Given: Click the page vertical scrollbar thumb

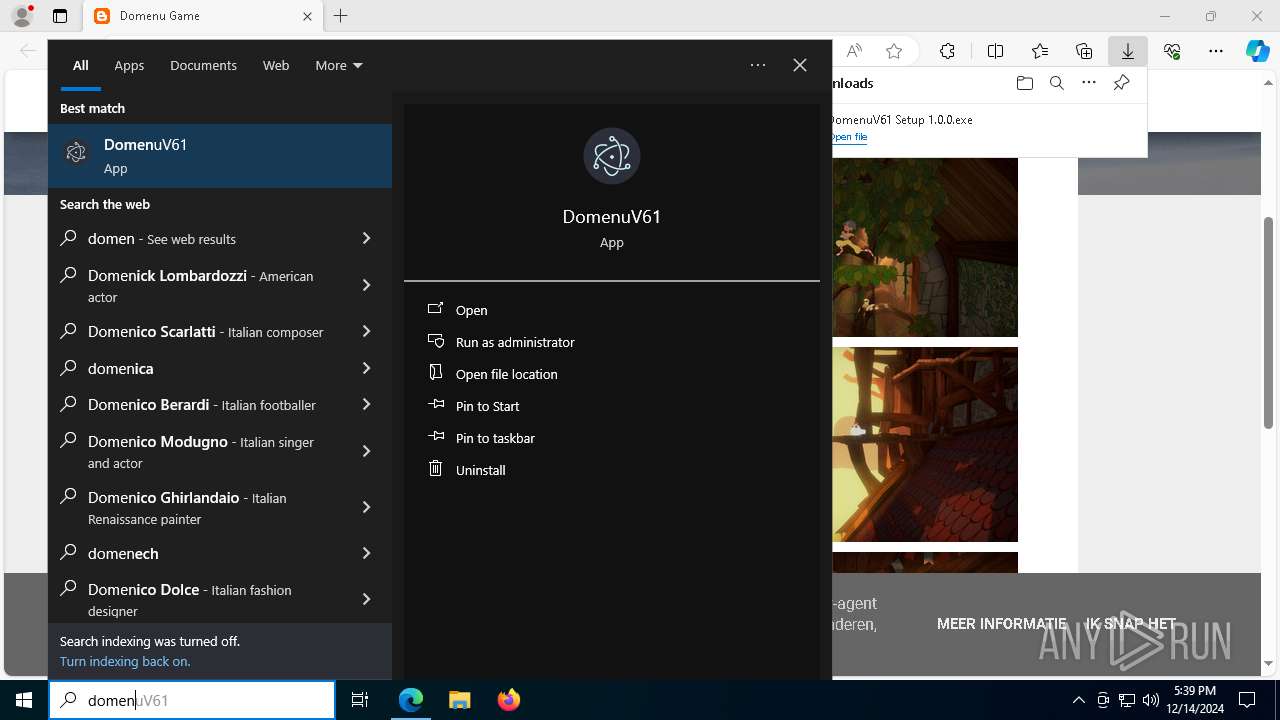Looking at the screenshot, I should [1269, 322].
